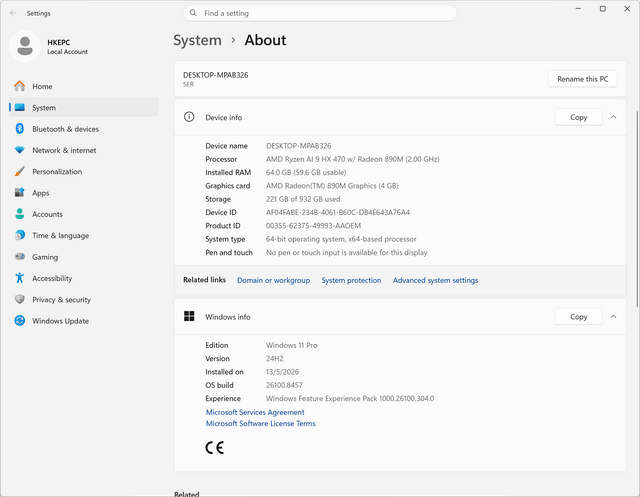Open Privacy & security settings
Viewport: 640px width, 497px height.
84,299
